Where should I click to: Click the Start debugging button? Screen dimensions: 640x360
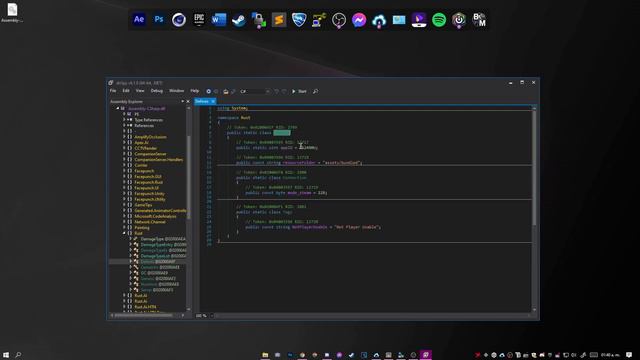(x=299, y=91)
